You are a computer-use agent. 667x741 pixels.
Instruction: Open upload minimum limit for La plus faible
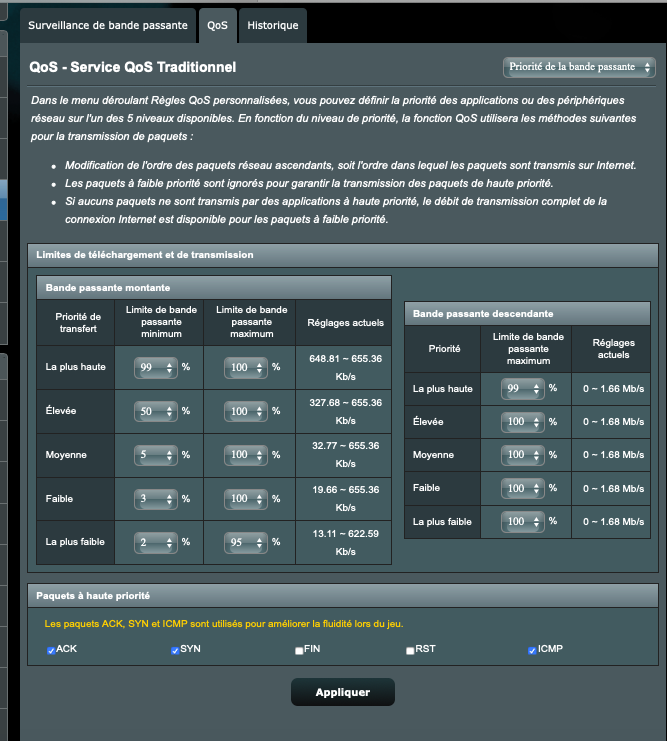(x=156, y=542)
